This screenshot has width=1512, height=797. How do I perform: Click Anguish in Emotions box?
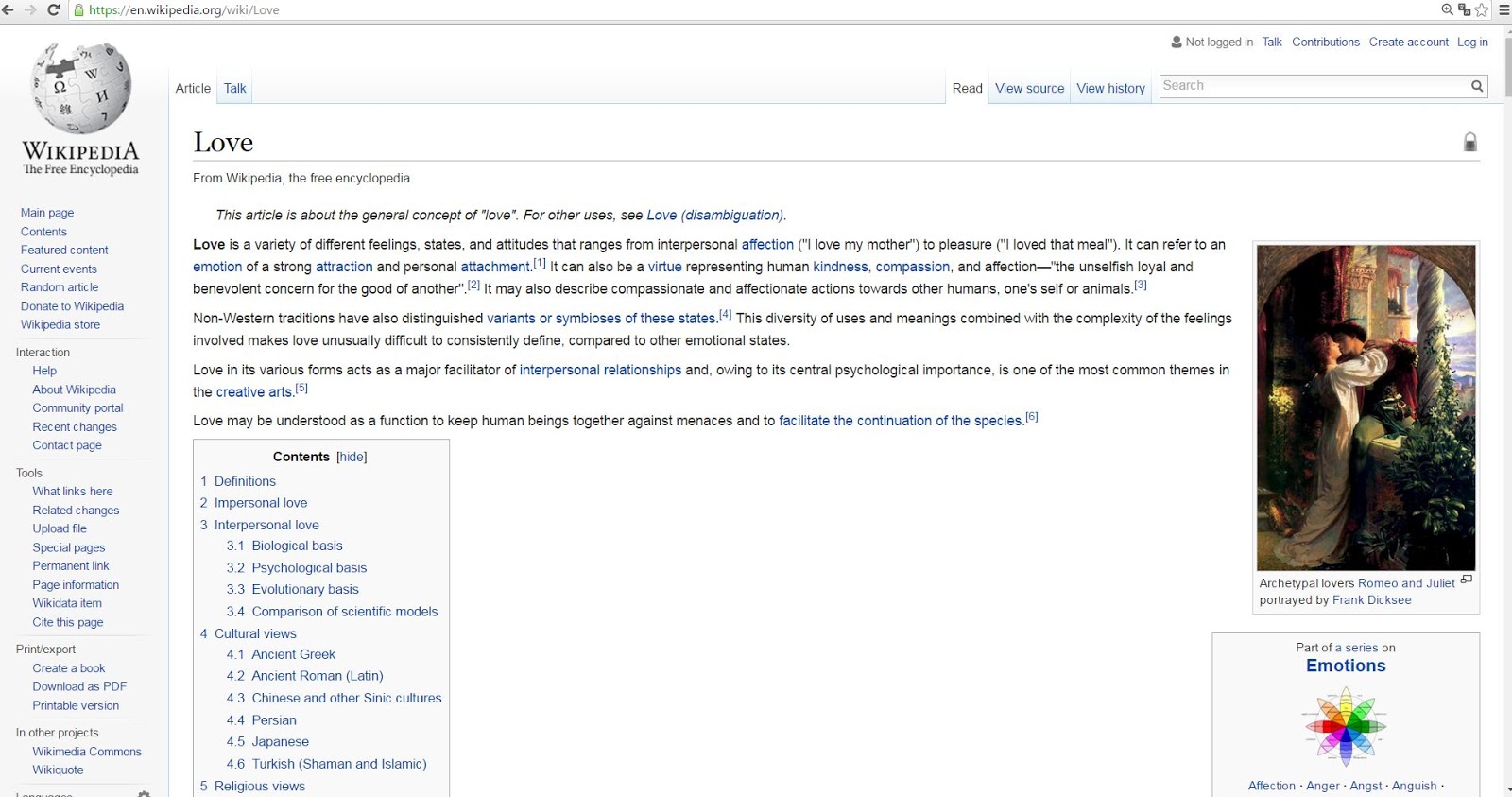click(1414, 786)
